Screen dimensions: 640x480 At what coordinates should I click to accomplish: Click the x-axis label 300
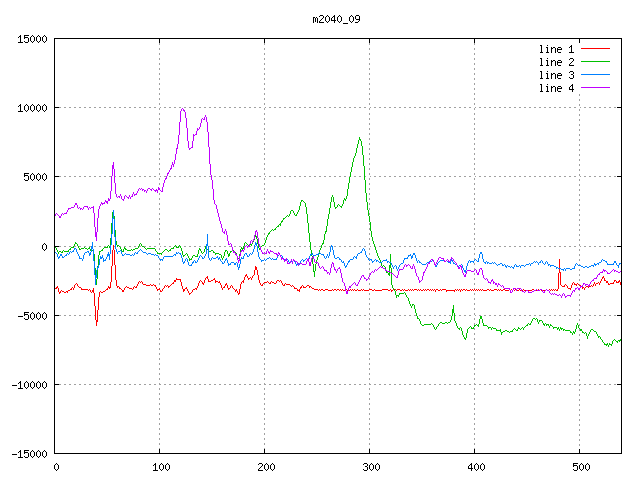click(x=371, y=467)
